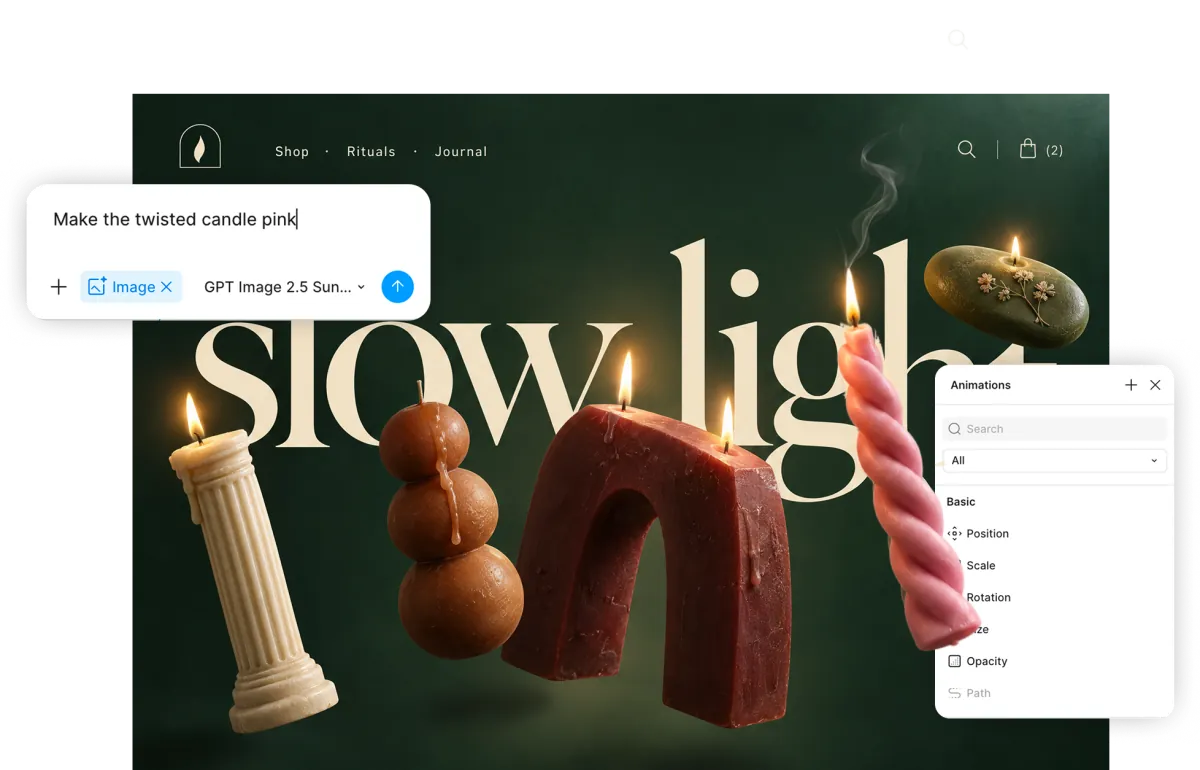This screenshot has height=770, width=1200.
Task: Click the Path curve icon
Action: 954,694
